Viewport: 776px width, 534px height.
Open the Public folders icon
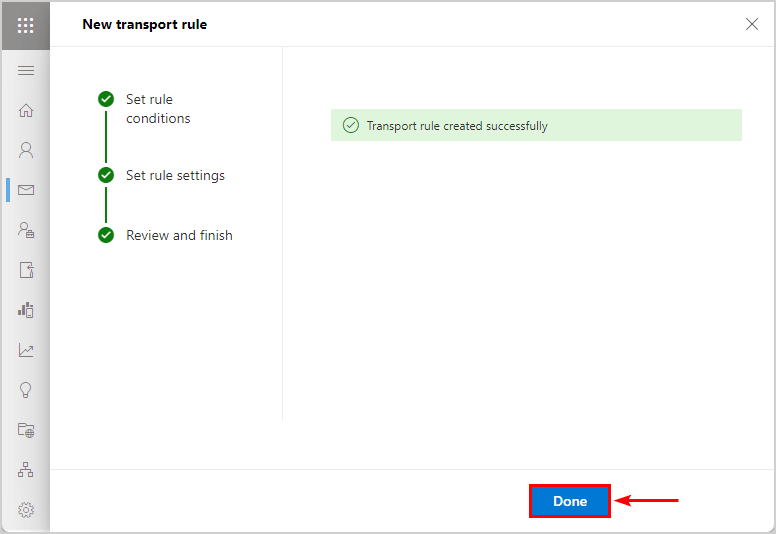(26, 430)
